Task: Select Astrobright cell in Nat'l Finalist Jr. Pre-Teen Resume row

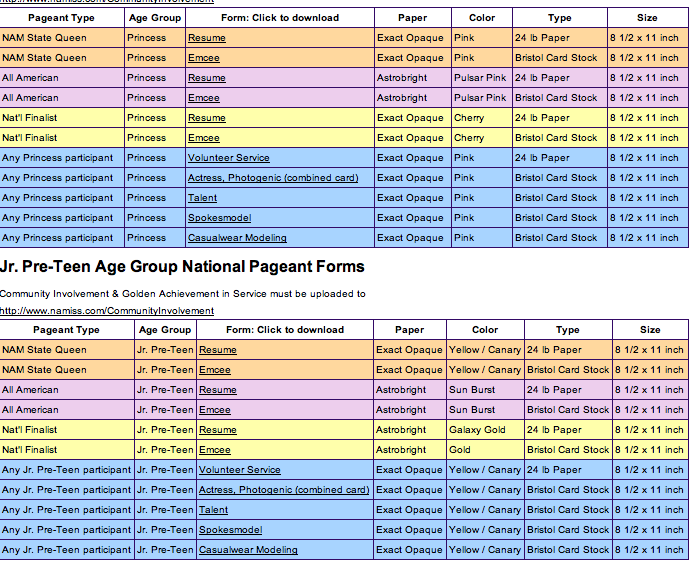Action: tap(409, 430)
